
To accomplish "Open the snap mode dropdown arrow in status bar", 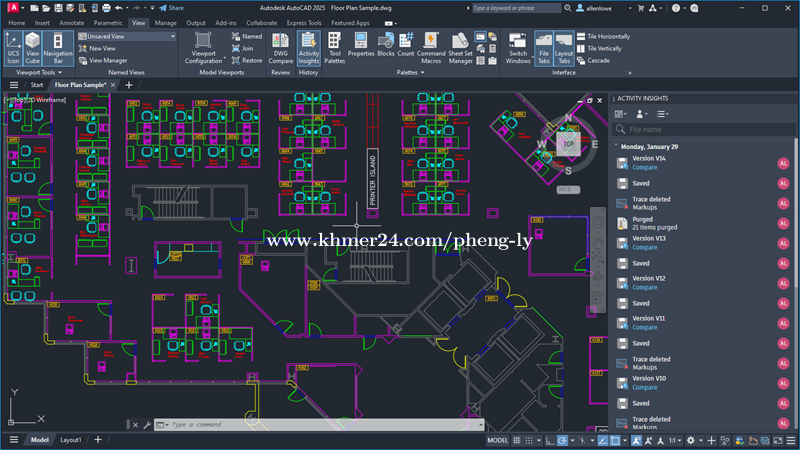I will coord(539,440).
